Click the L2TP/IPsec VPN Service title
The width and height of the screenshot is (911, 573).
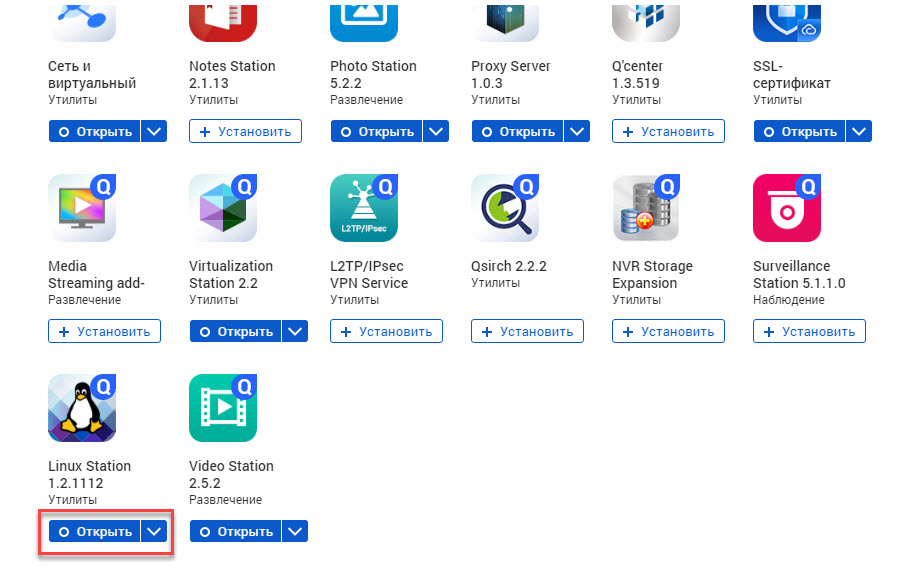(x=369, y=274)
